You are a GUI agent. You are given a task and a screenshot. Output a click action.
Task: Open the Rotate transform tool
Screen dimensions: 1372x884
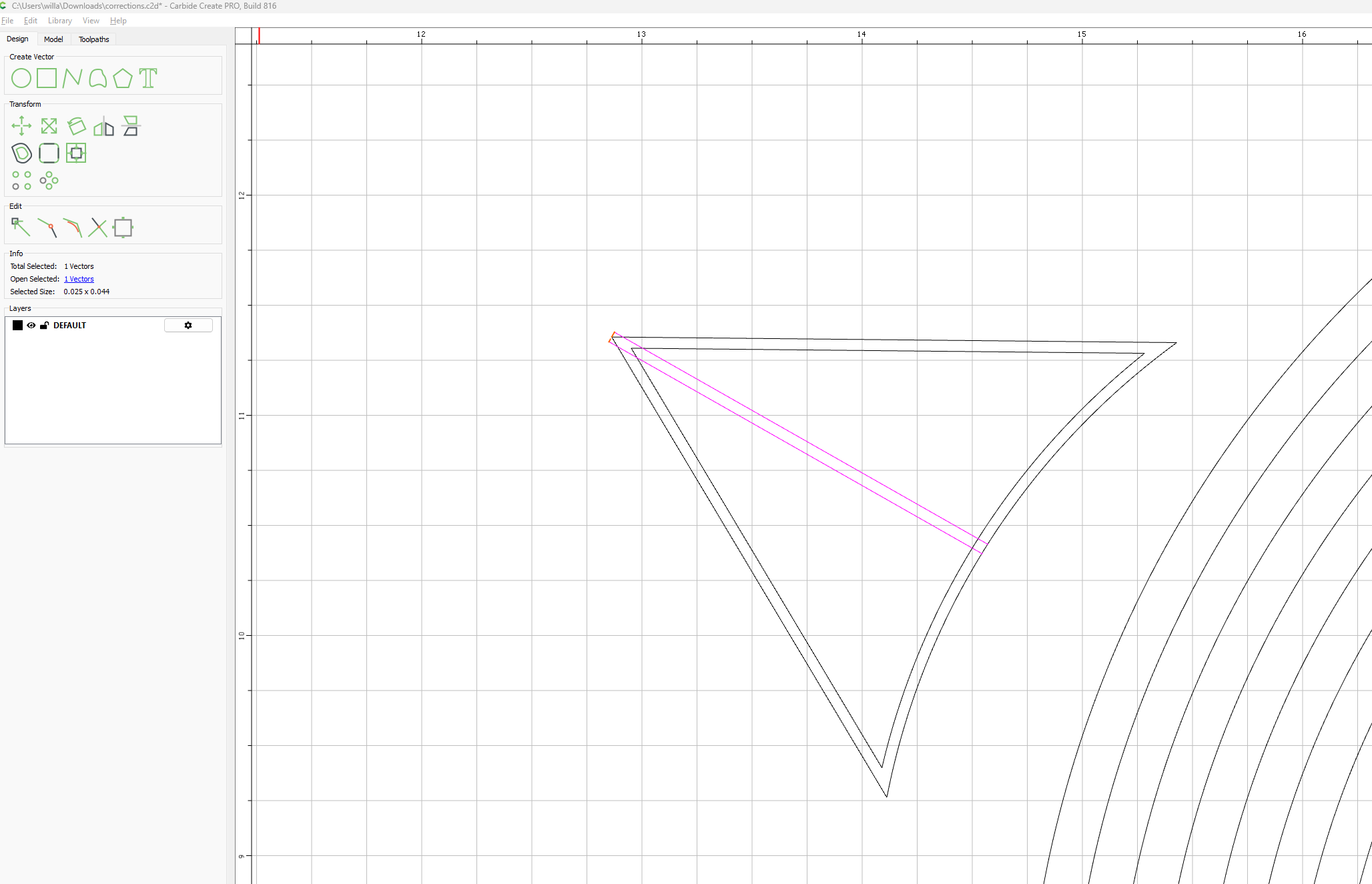click(76, 126)
